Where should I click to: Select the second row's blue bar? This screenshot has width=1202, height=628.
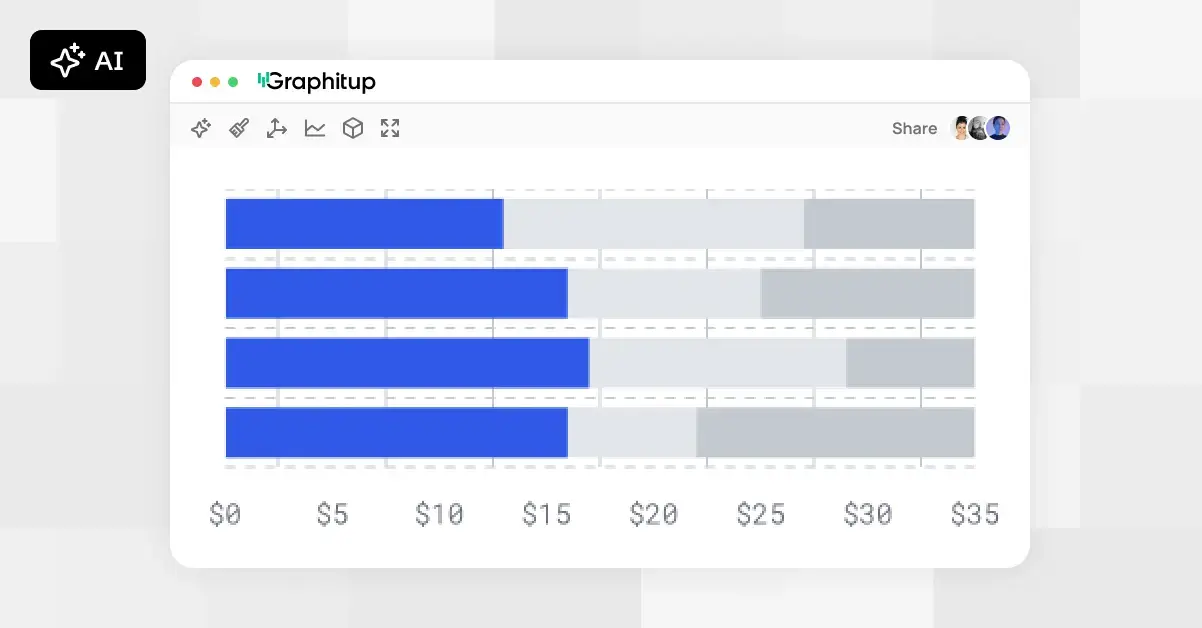tap(396, 293)
